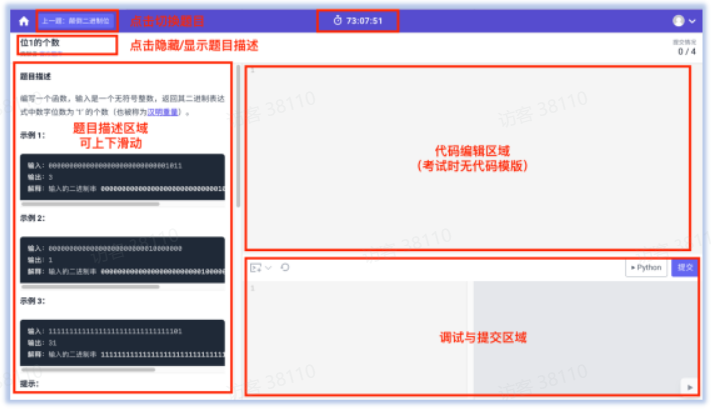Viewport: 711px width, 410px height.
Task: Click the reset icon in the debug toolbar
Action: click(285, 268)
